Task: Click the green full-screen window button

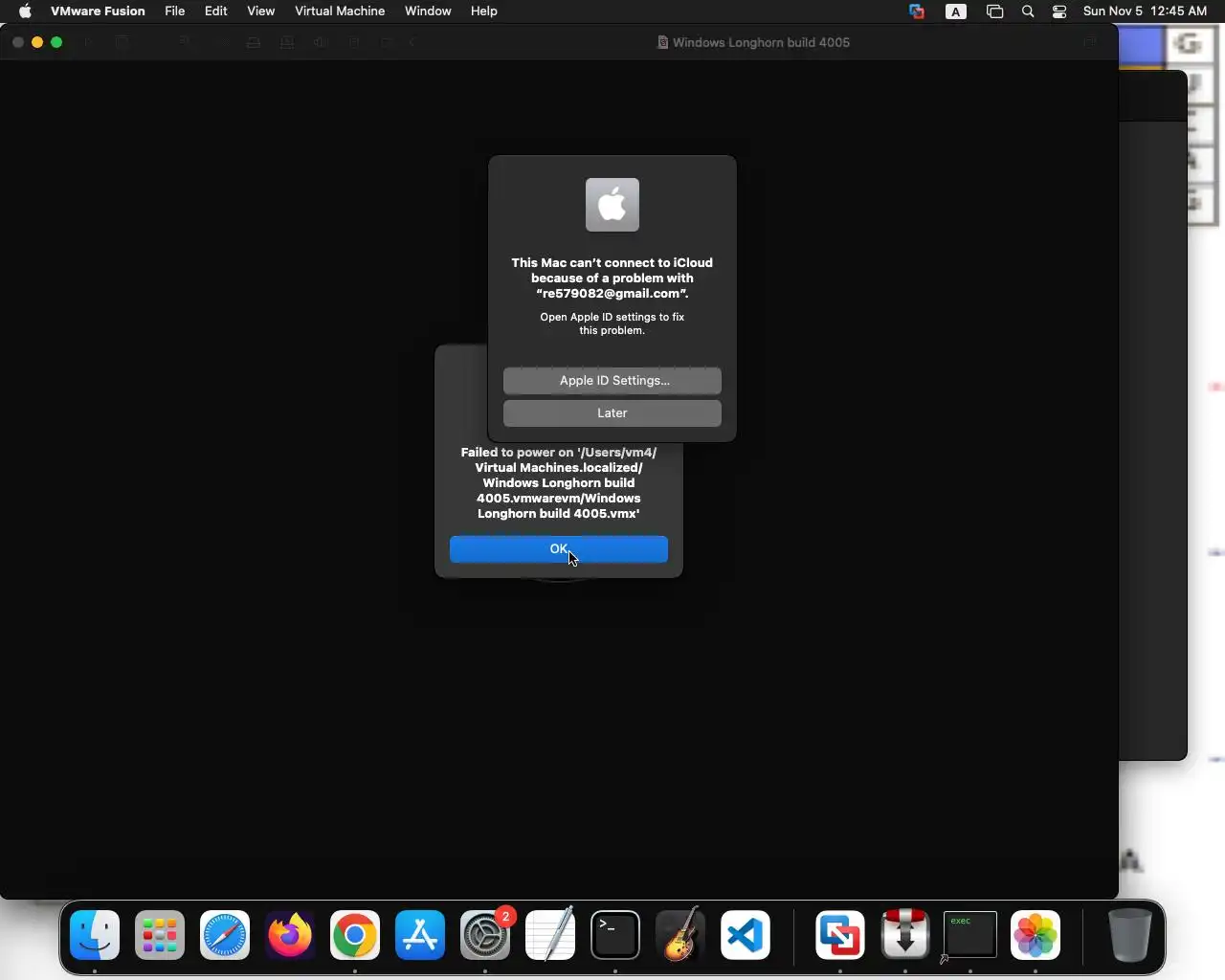Action: [x=56, y=42]
